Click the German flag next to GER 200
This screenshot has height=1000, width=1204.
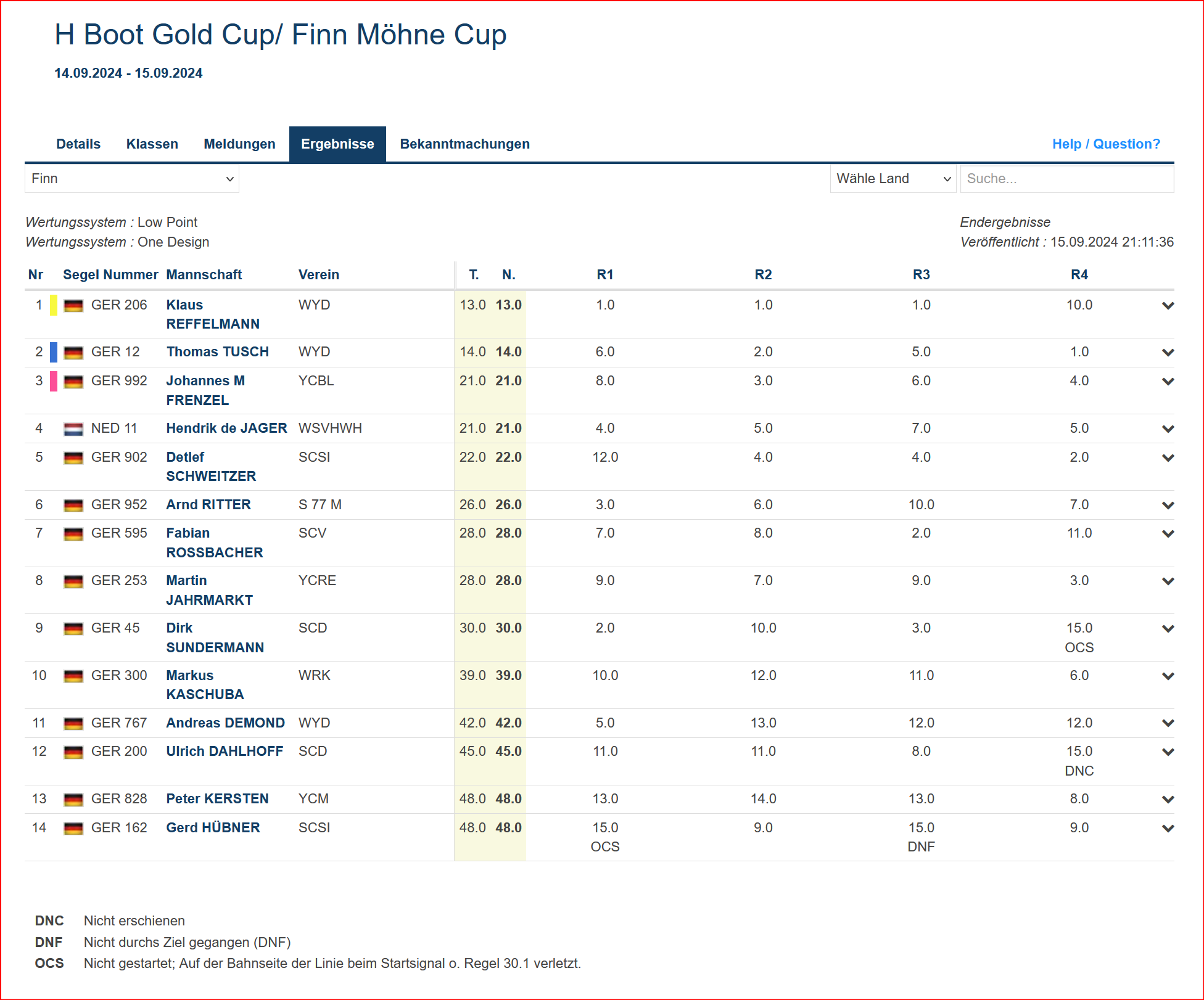[x=73, y=752]
